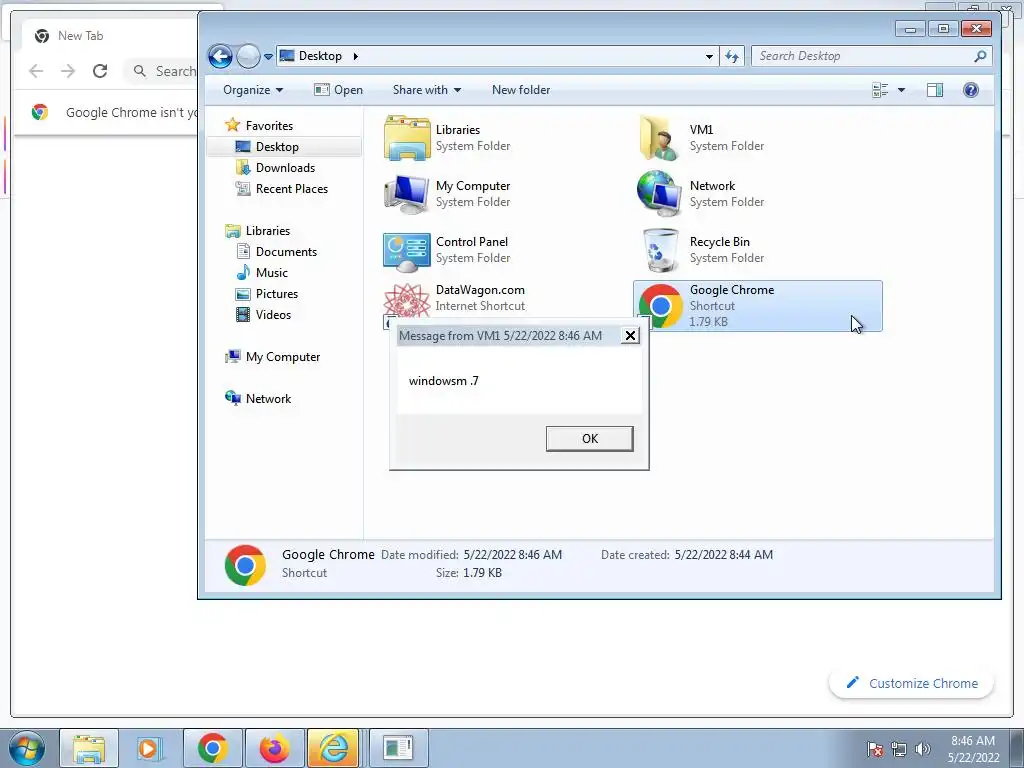The height and width of the screenshot is (768, 1024).
Task: Click Chrome's back navigation arrow
Action: tap(36, 71)
